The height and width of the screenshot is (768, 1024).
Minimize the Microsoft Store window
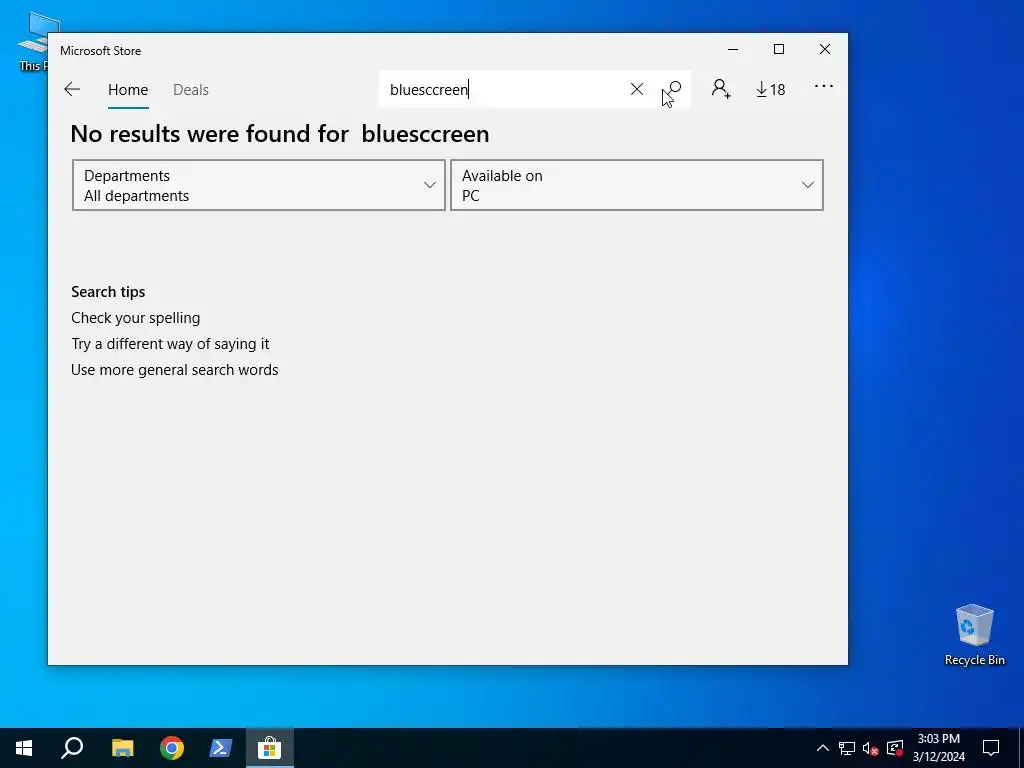coord(733,50)
